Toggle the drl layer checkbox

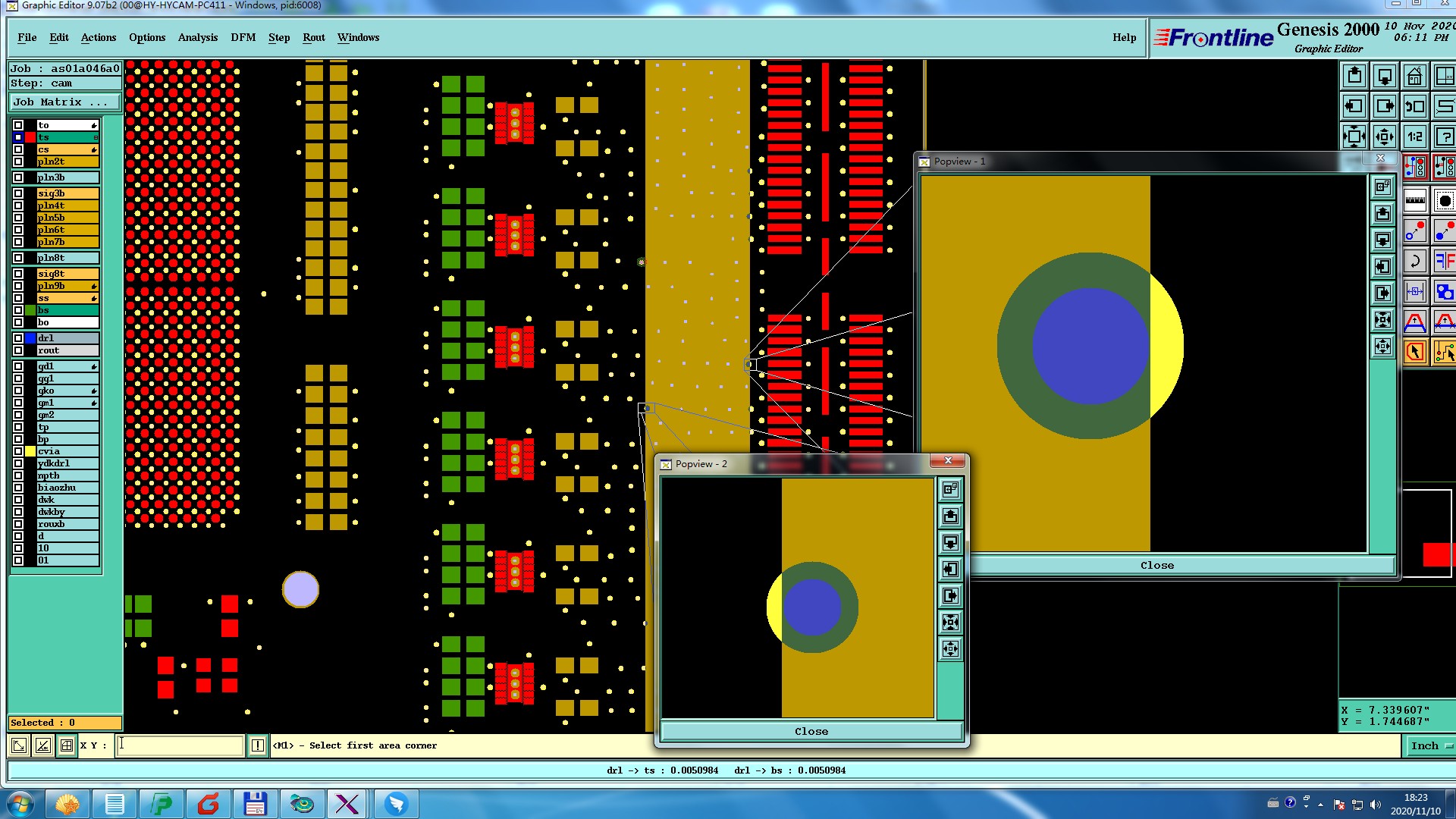tap(18, 338)
